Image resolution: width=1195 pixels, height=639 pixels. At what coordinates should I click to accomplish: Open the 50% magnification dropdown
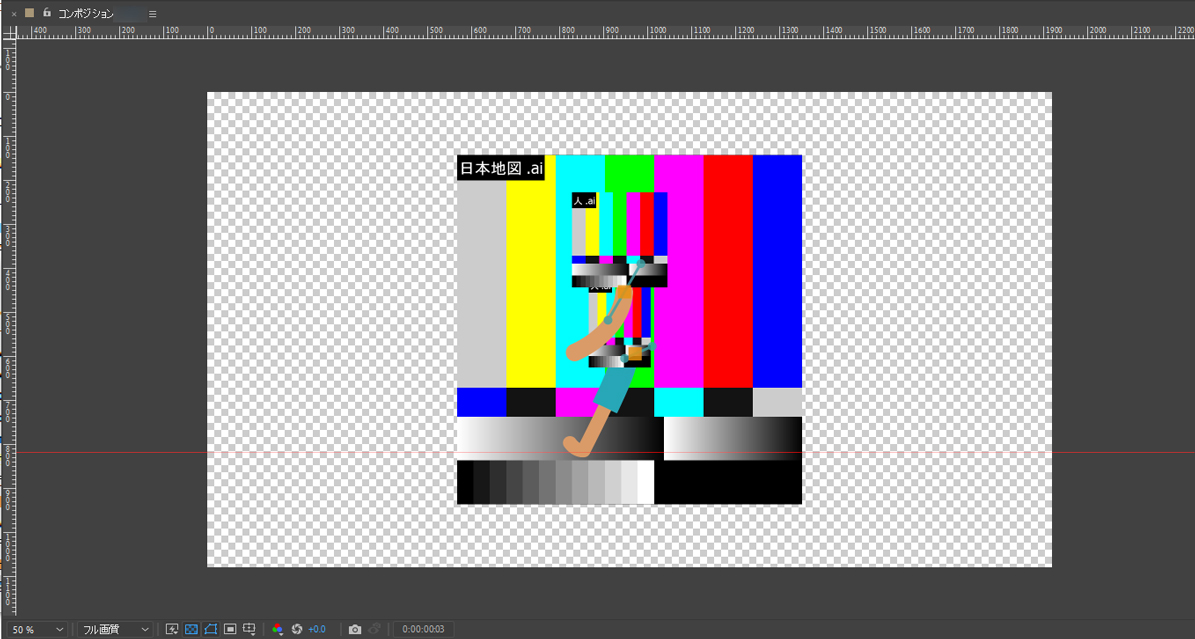(x=36, y=629)
